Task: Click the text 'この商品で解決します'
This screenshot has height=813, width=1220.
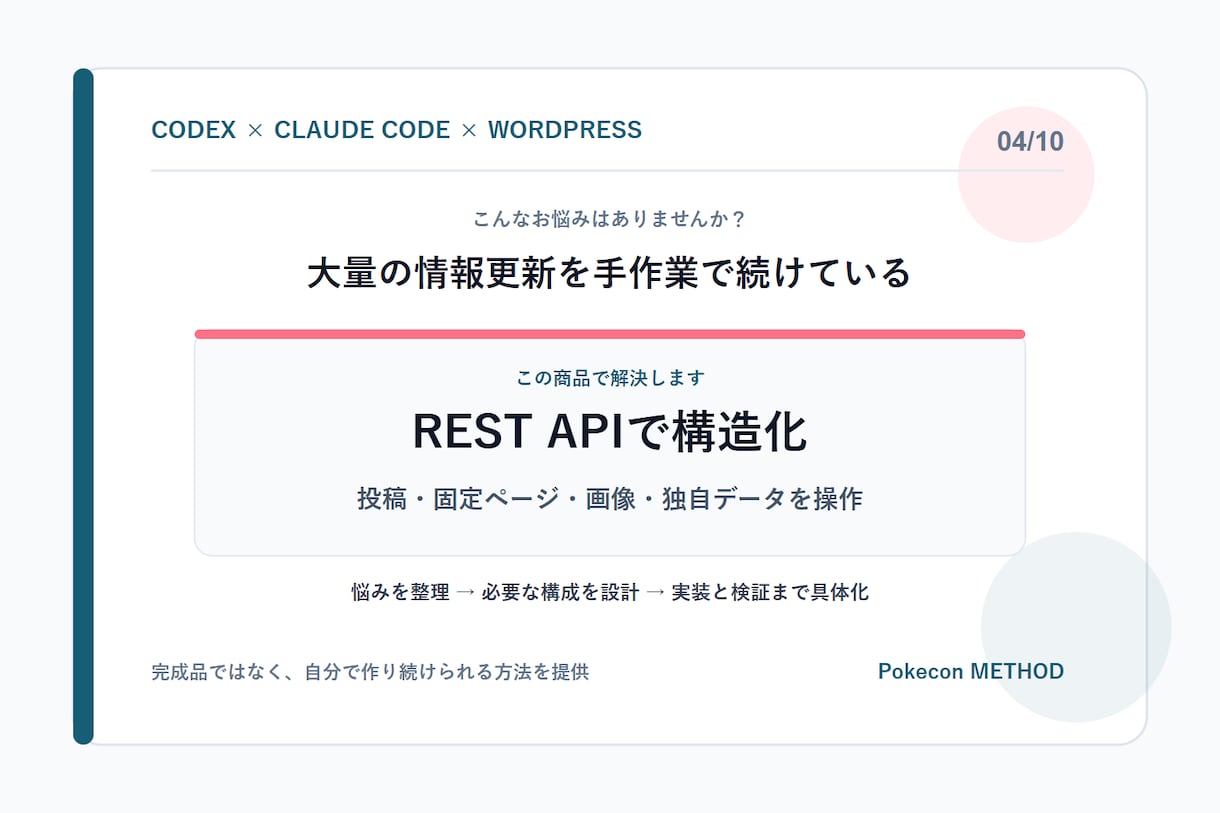Action: [610, 378]
